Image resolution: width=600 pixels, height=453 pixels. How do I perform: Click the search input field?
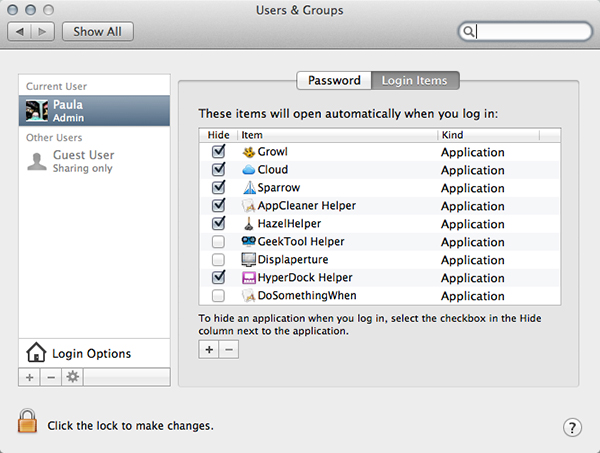click(525, 31)
